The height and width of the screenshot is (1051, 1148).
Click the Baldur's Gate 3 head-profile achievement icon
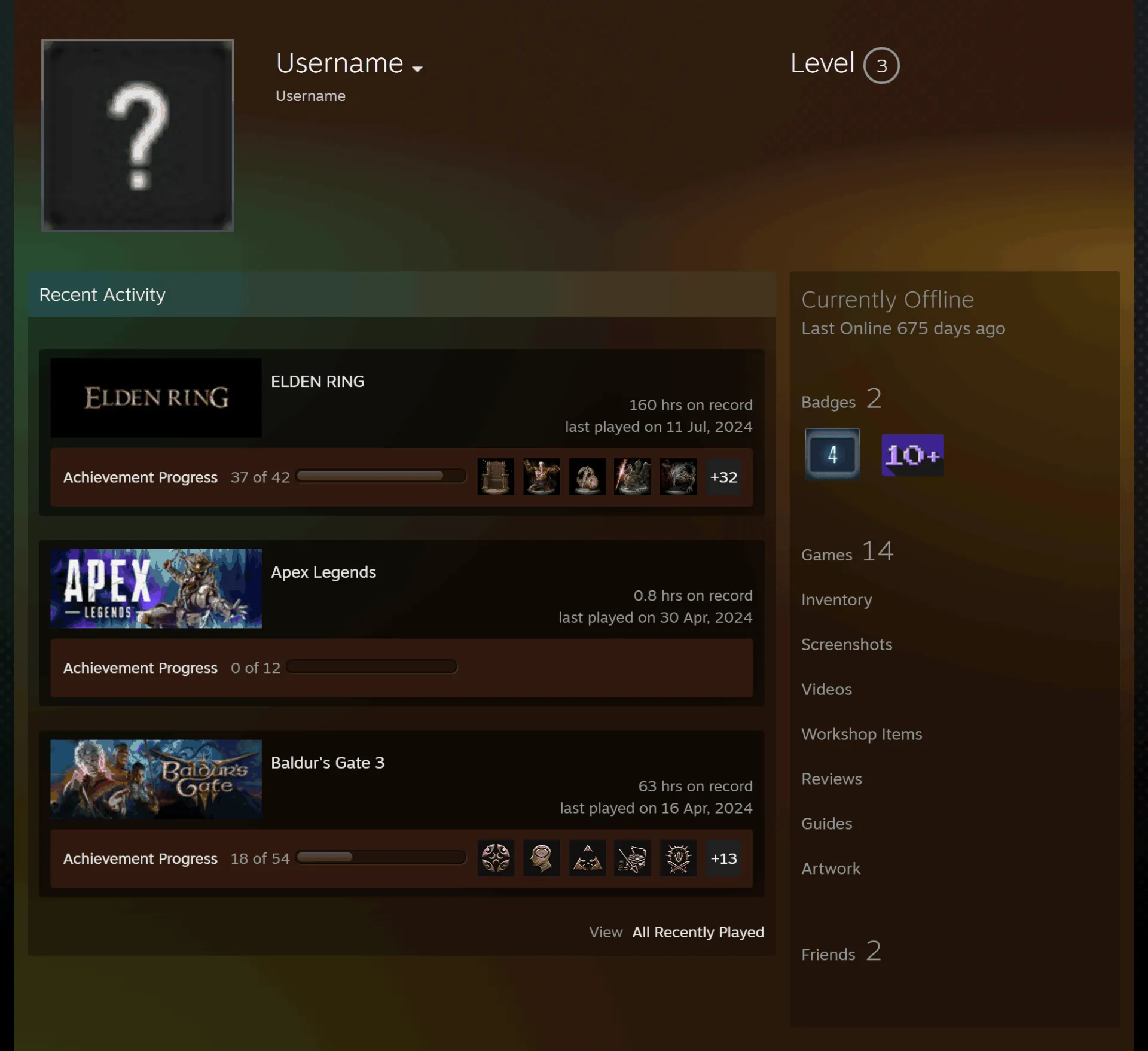542,858
